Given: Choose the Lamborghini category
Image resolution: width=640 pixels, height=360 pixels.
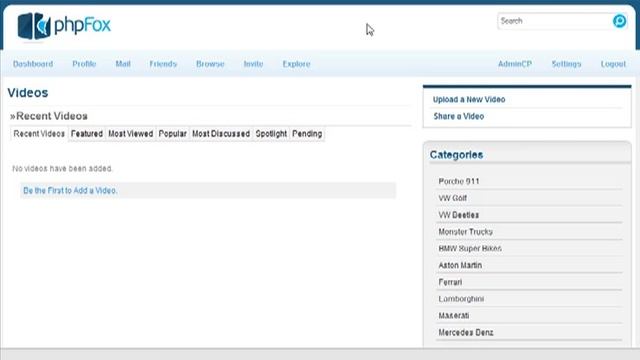Looking at the screenshot, I should click(x=461, y=299).
